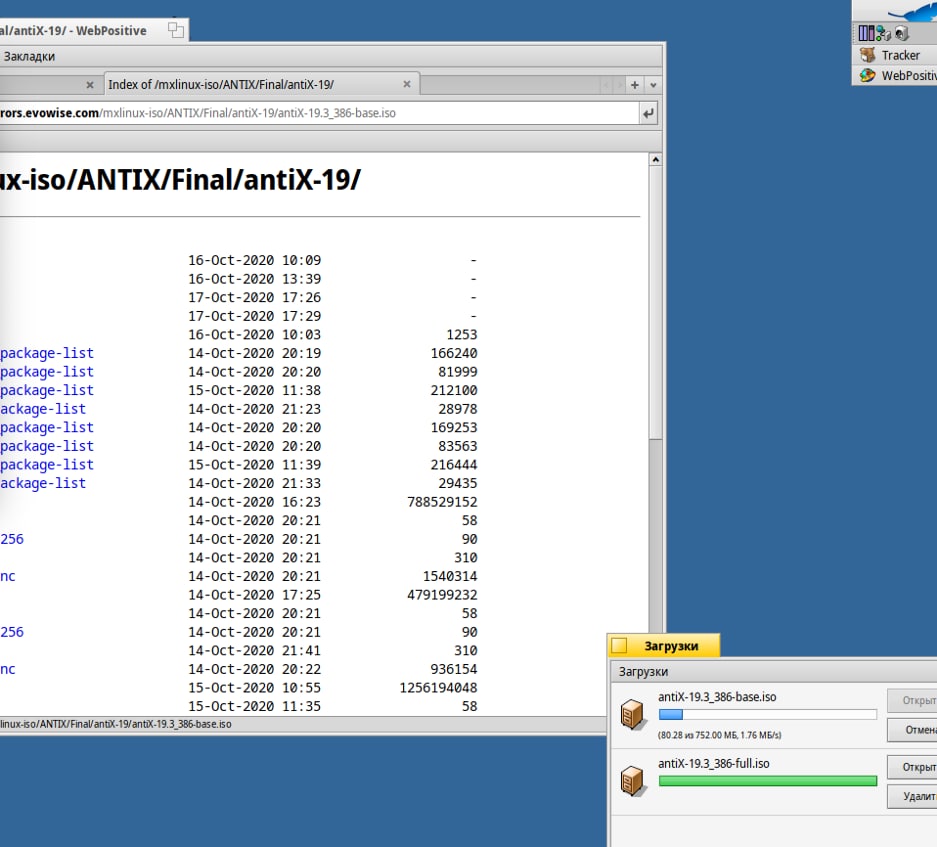The width and height of the screenshot is (937, 847).
Task: Click the status bar link text at browser bottom
Action: [x=116, y=724]
